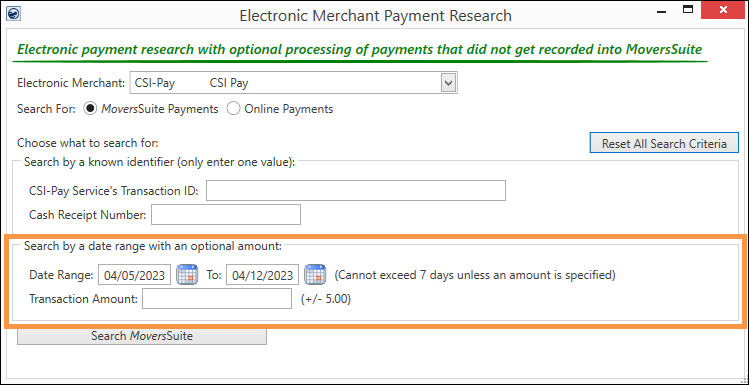Click the 'Electronic Merchant:' label

tap(71, 83)
